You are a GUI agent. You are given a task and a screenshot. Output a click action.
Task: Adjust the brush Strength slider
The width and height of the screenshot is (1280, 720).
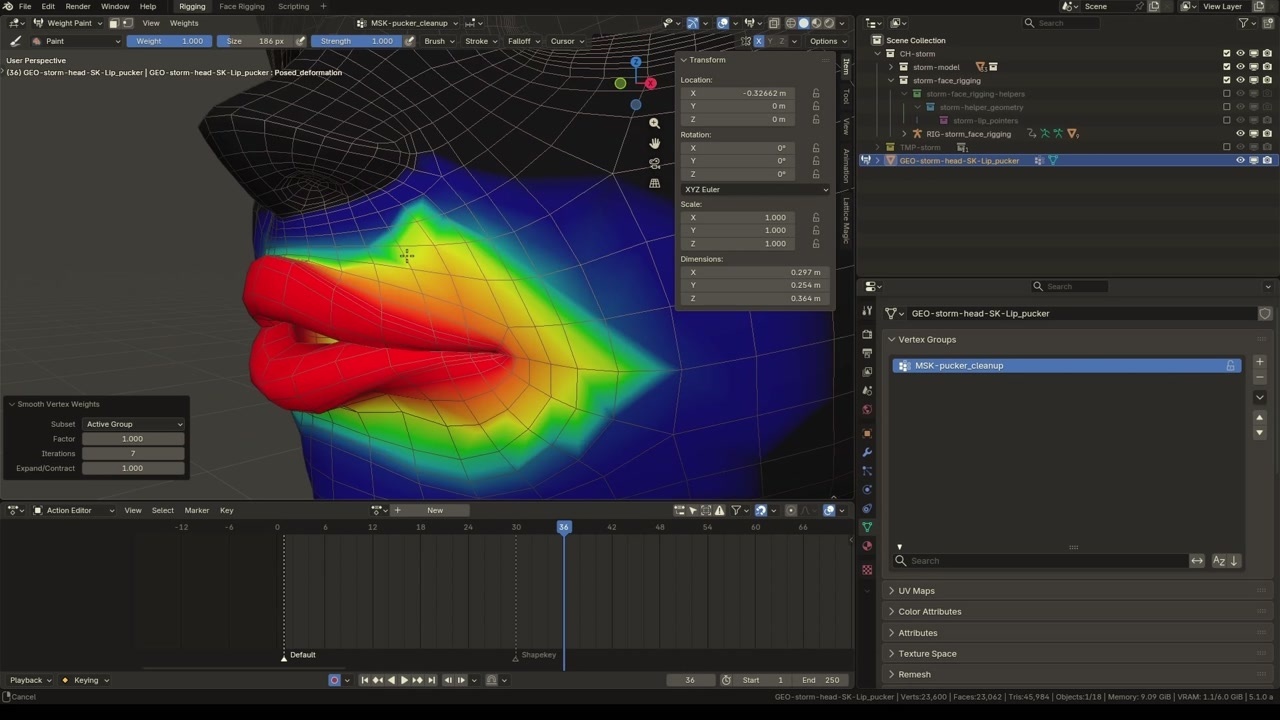(356, 41)
